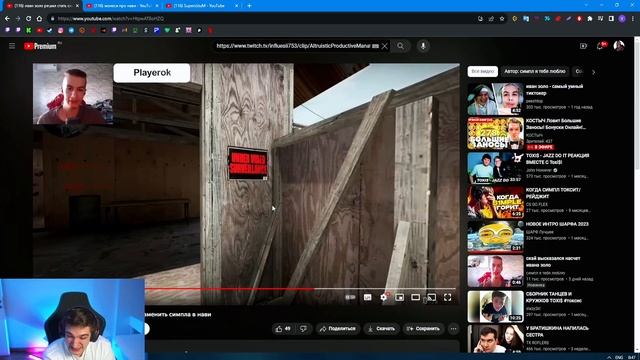Image resolution: width=640 pixels, height=360 pixels.
Task: Seek in the video progress bar
Action: (x=300, y=289)
